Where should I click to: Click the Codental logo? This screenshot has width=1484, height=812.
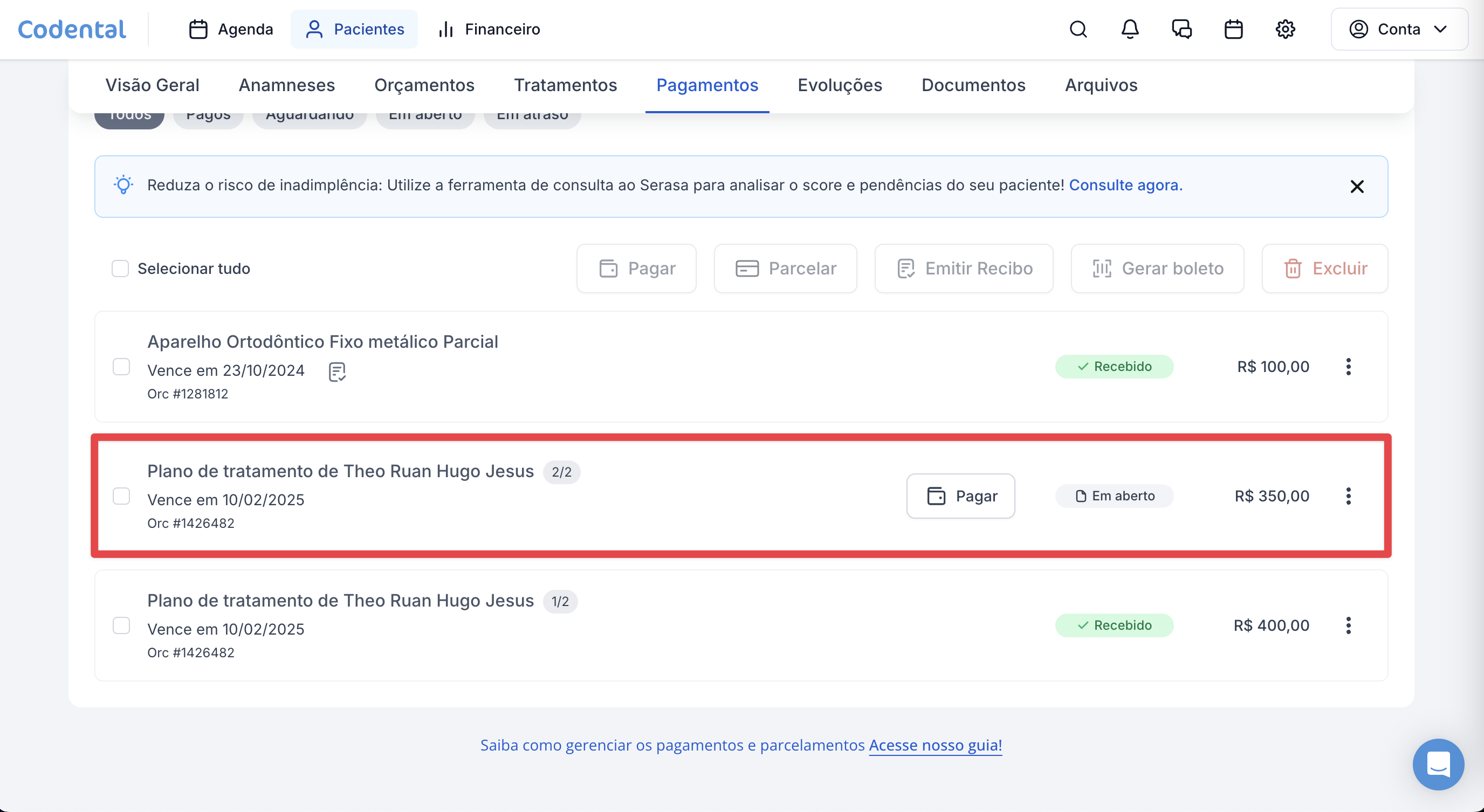[72, 29]
